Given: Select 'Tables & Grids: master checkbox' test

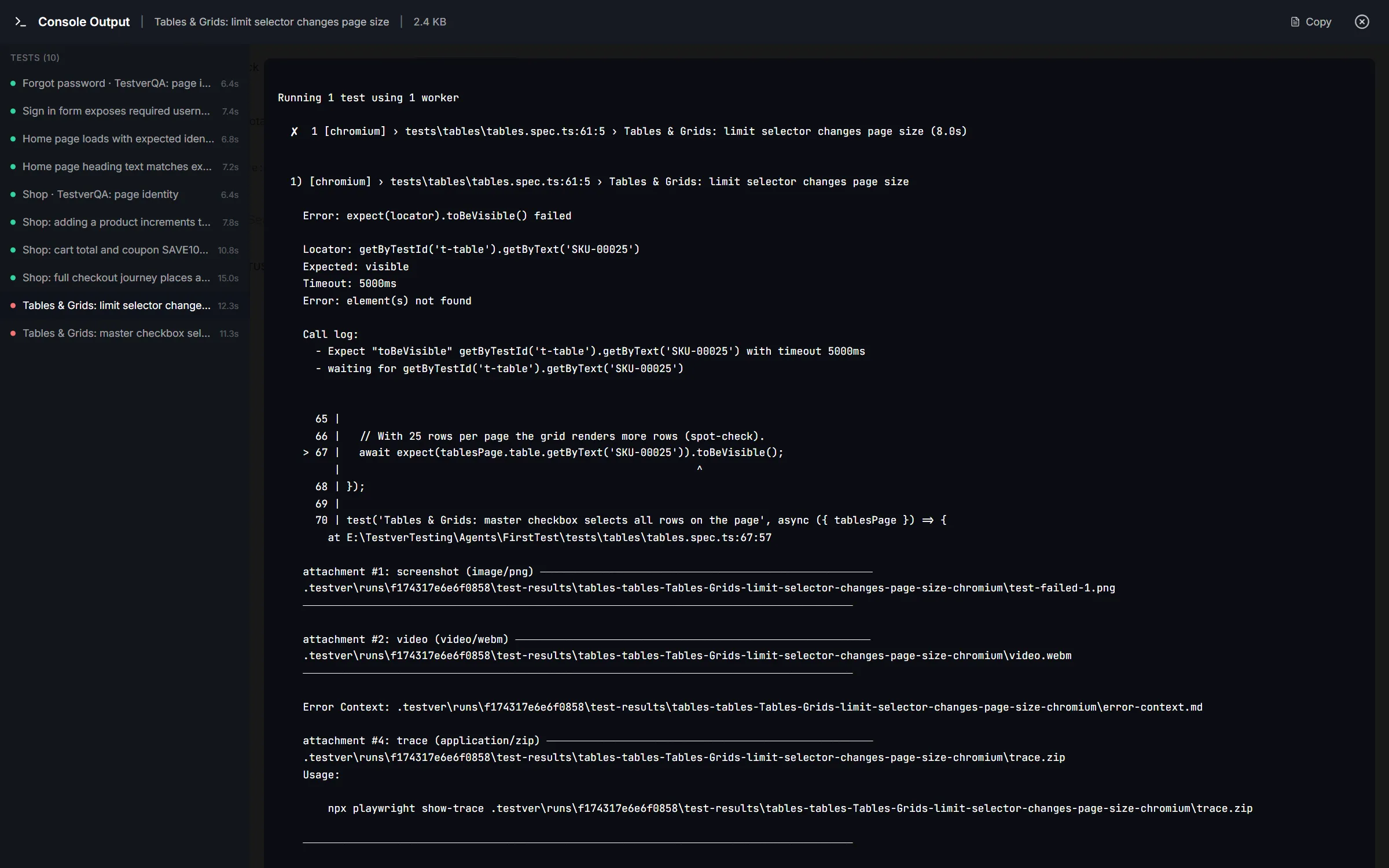Looking at the screenshot, I should pos(124,333).
